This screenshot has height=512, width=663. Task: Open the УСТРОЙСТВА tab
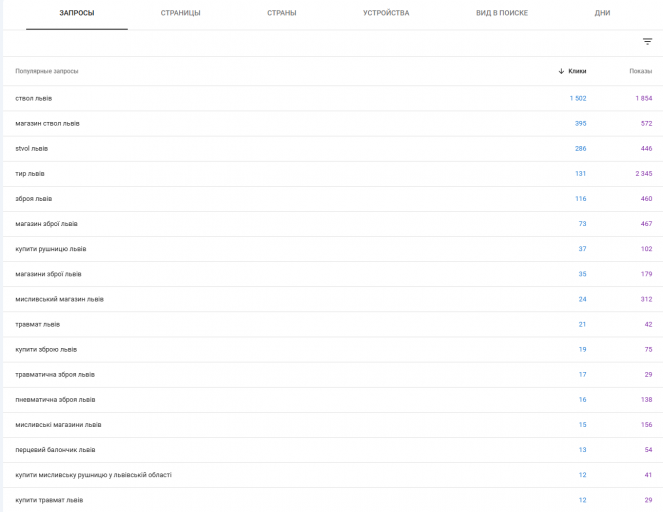(x=386, y=13)
